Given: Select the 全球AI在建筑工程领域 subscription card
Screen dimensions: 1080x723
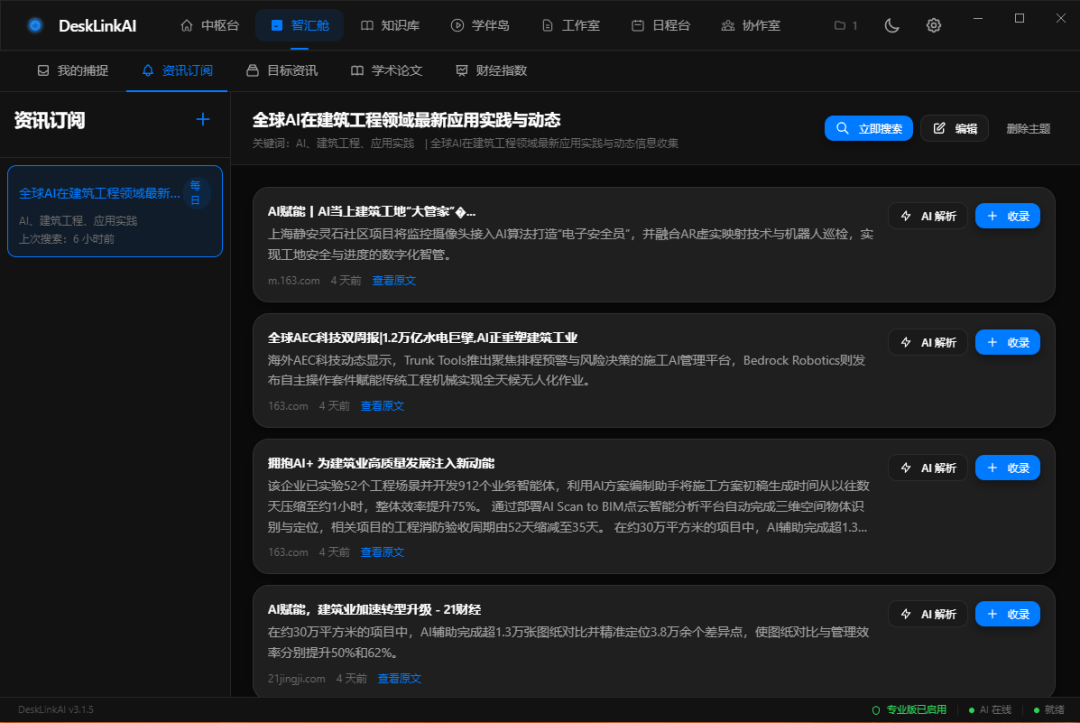Looking at the screenshot, I should tap(115, 211).
